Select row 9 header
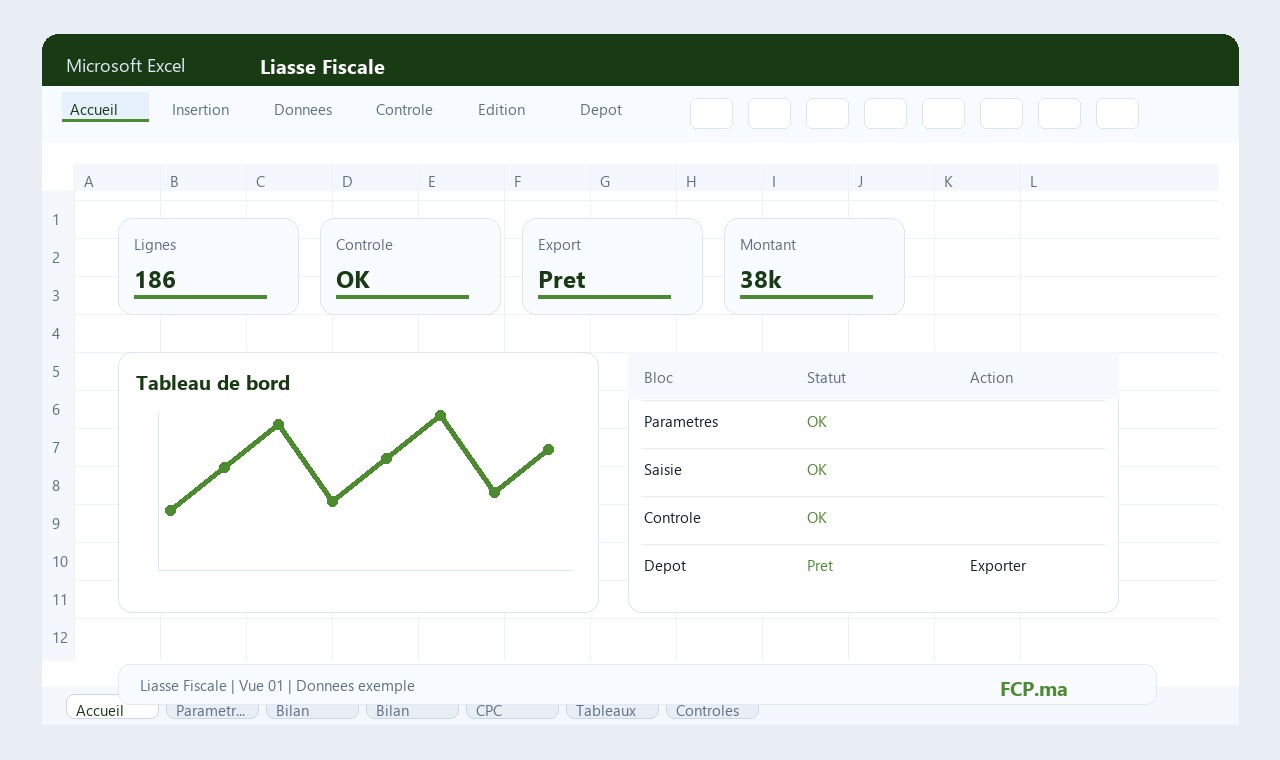 [57, 524]
